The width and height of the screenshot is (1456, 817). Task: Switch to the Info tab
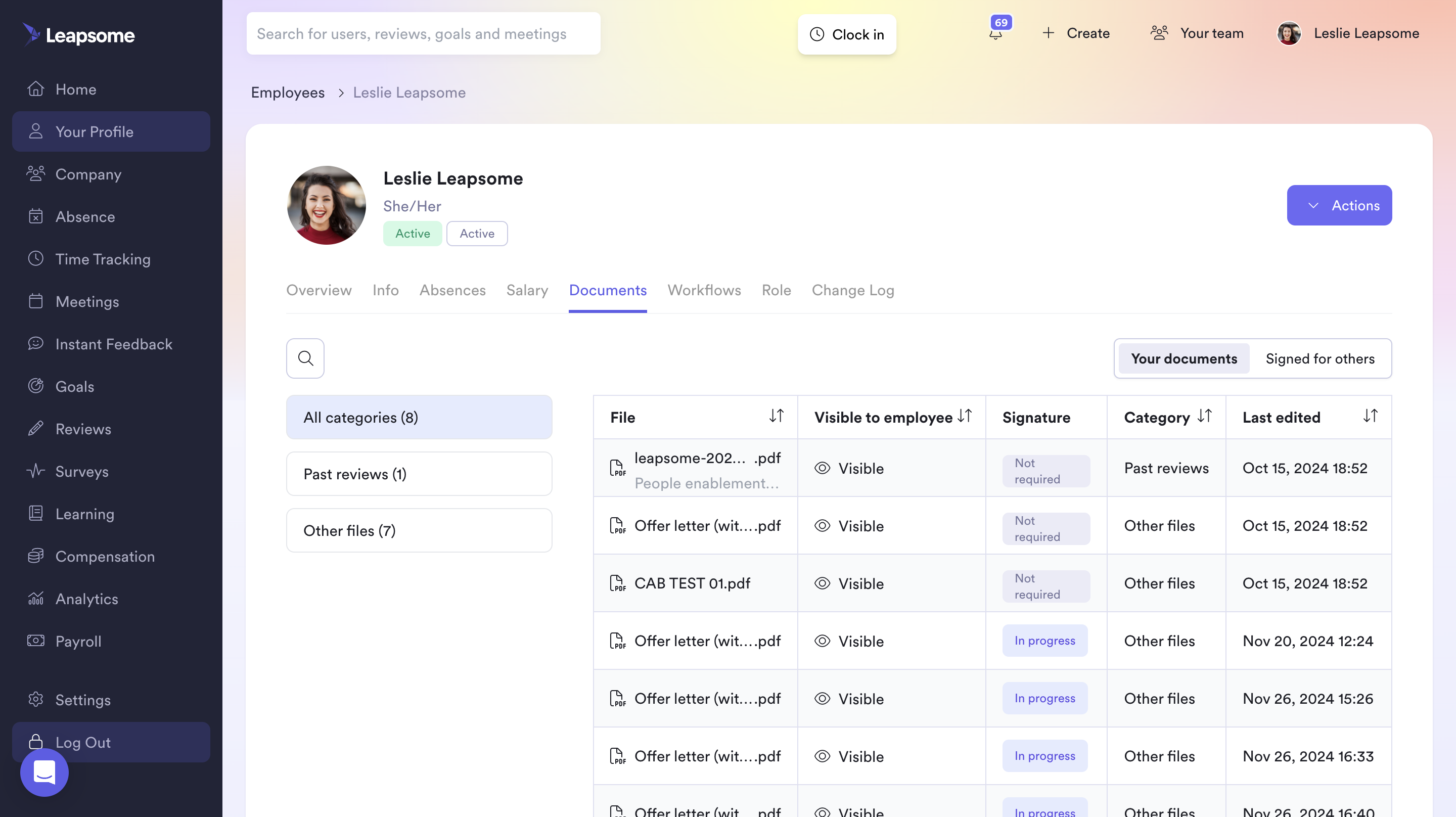pyautogui.click(x=385, y=290)
